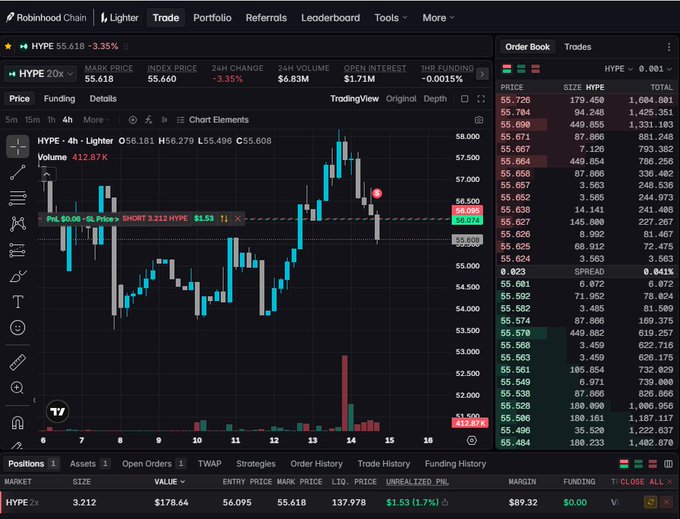Image resolution: width=680 pixels, height=519 pixels.
Task: Click the yellow reverse position button
Action: [650, 503]
